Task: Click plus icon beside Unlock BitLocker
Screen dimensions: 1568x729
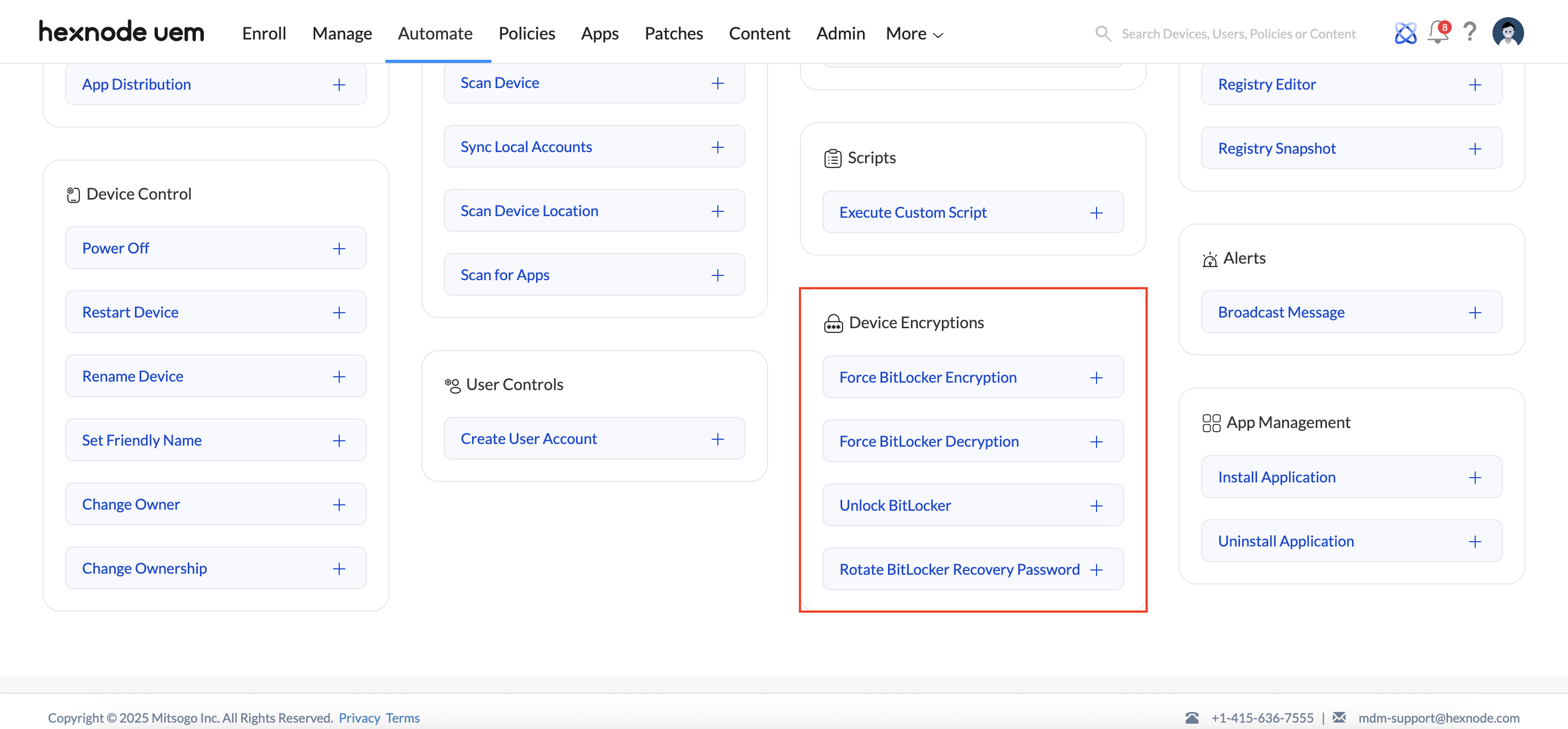Action: pyautogui.click(x=1095, y=506)
